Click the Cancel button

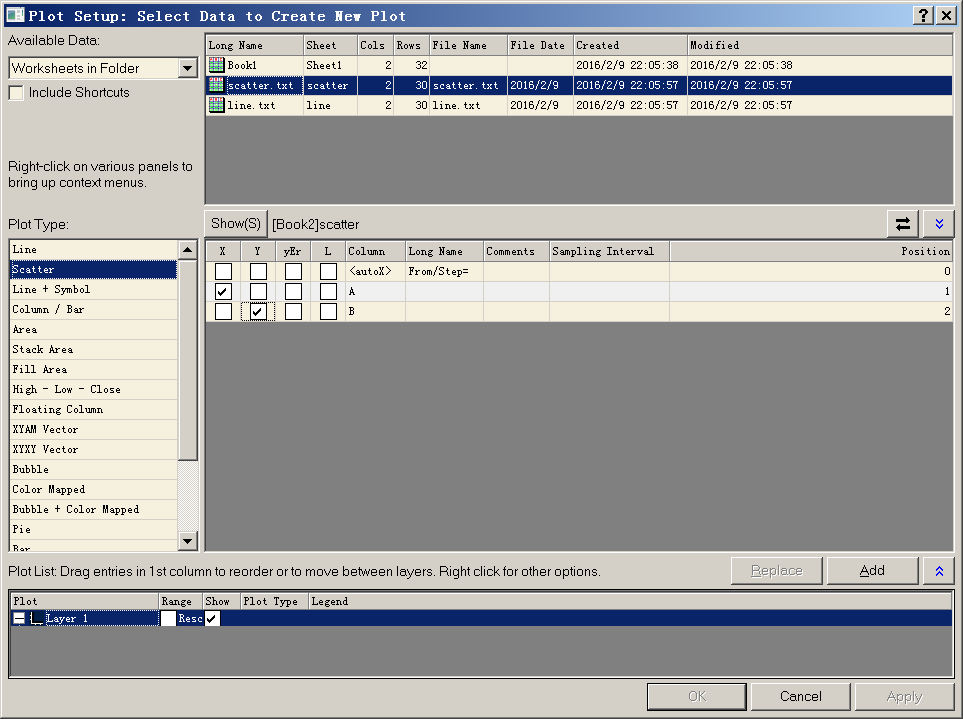click(x=800, y=696)
